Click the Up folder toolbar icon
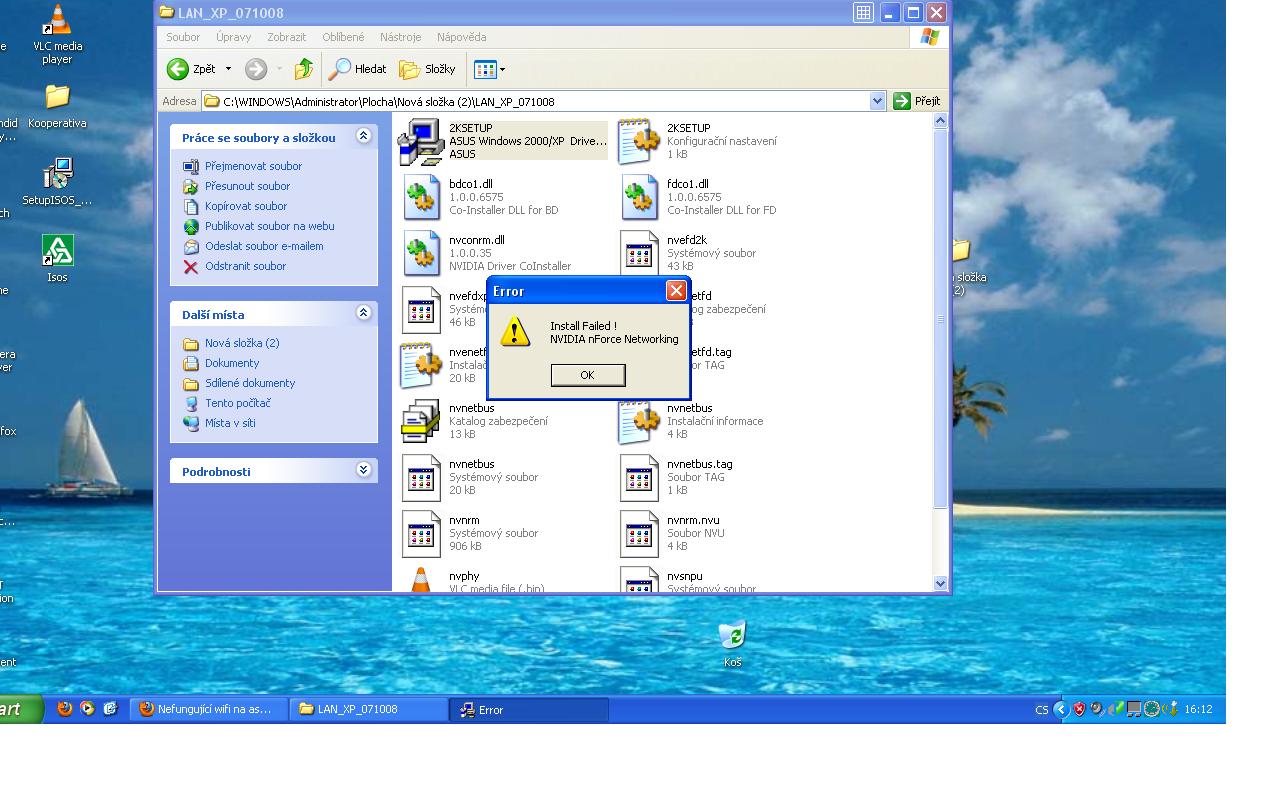Viewport: 1280px width, 800px height. tap(304, 69)
